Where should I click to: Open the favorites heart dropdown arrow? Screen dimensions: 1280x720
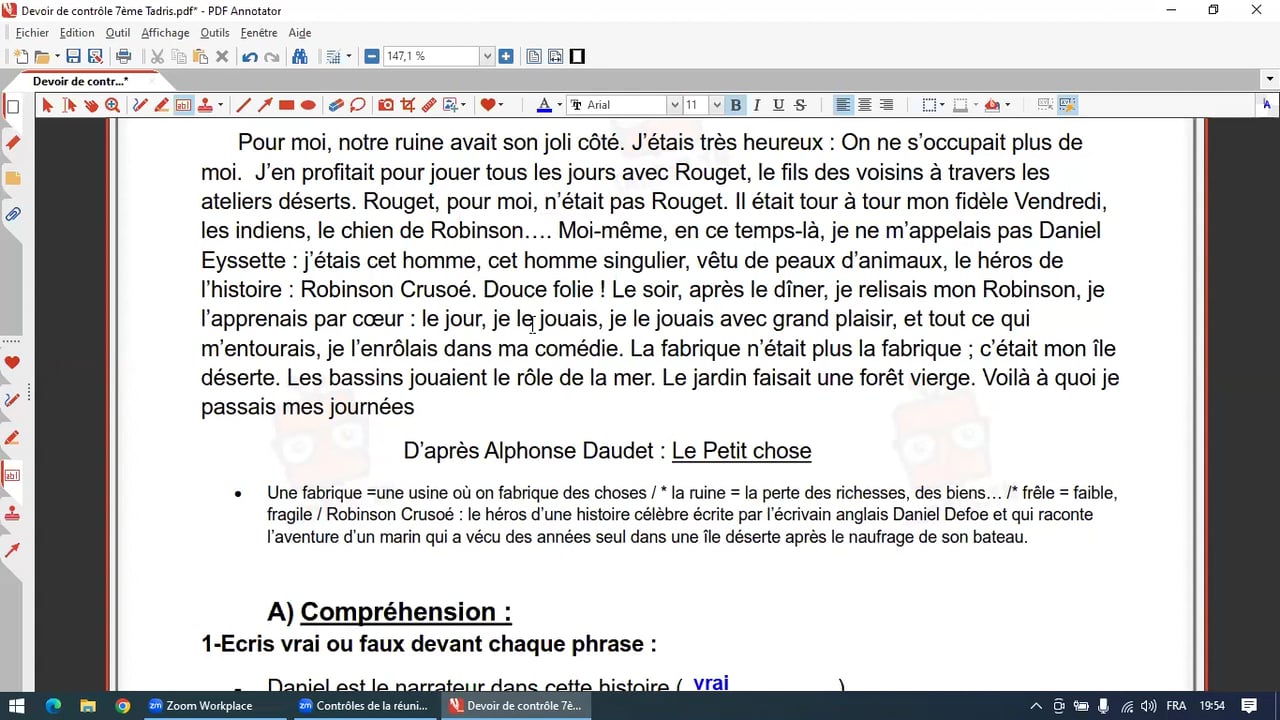(x=501, y=105)
